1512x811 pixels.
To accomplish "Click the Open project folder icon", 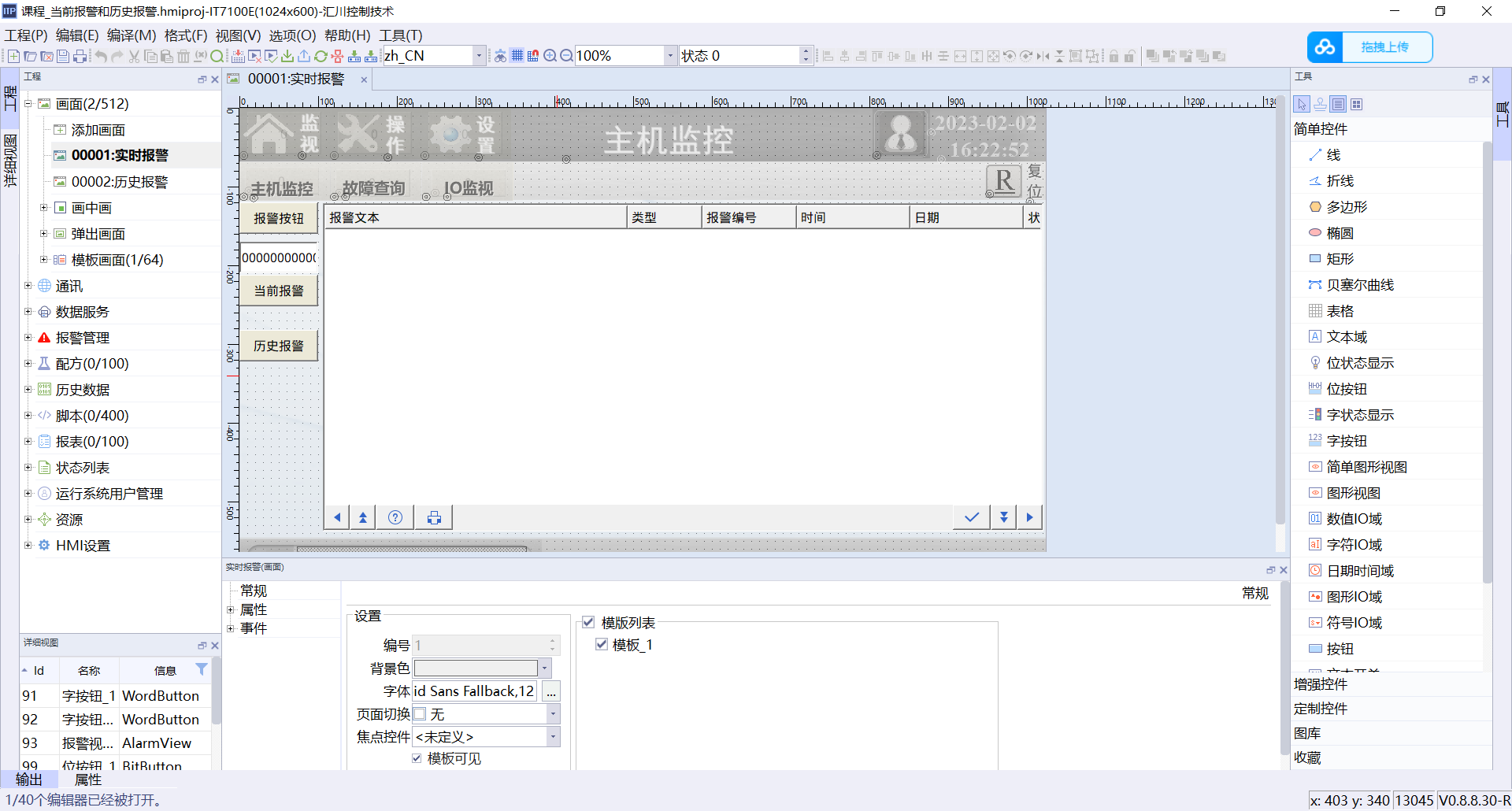I will point(30,56).
